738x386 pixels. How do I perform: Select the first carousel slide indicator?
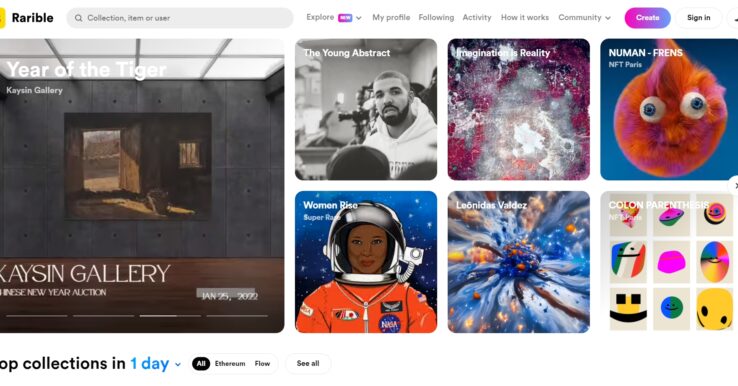coord(37,316)
